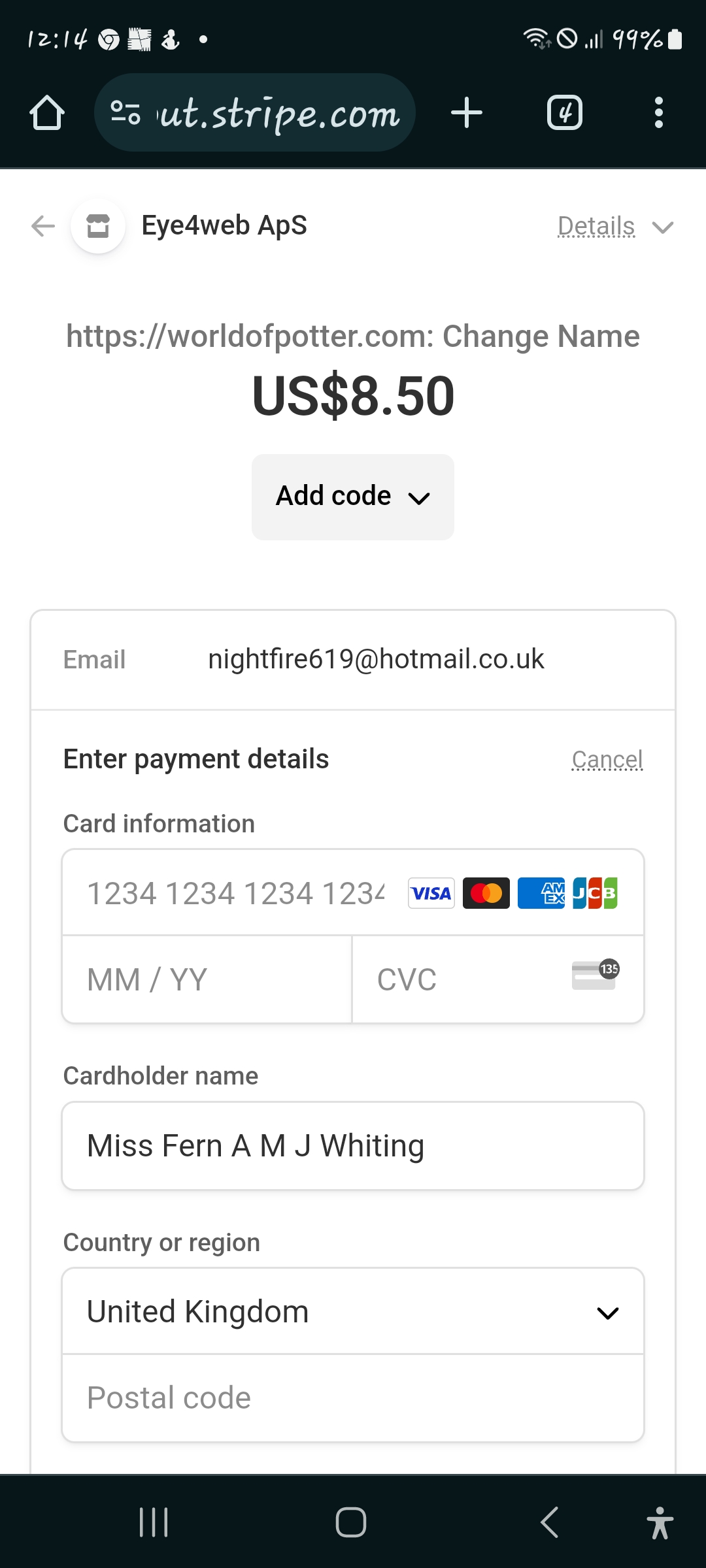Screen dimensions: 706x1568
Task: Tap the stripe.com address bar
Action: [278, 113]
